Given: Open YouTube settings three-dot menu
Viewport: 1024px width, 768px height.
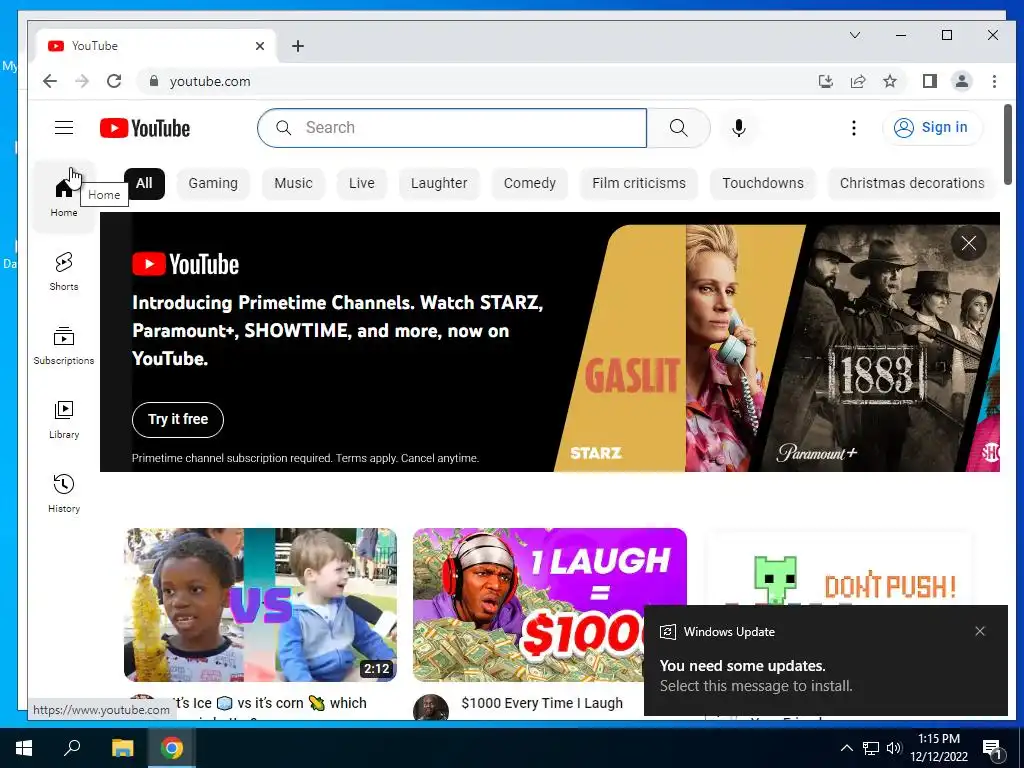Looking at the screenshot, I should click(x=854, y=128).
